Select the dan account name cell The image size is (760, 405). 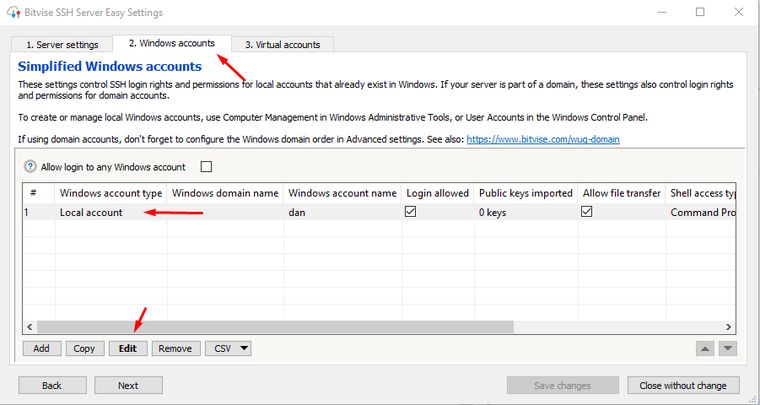(x=343, y=212)
